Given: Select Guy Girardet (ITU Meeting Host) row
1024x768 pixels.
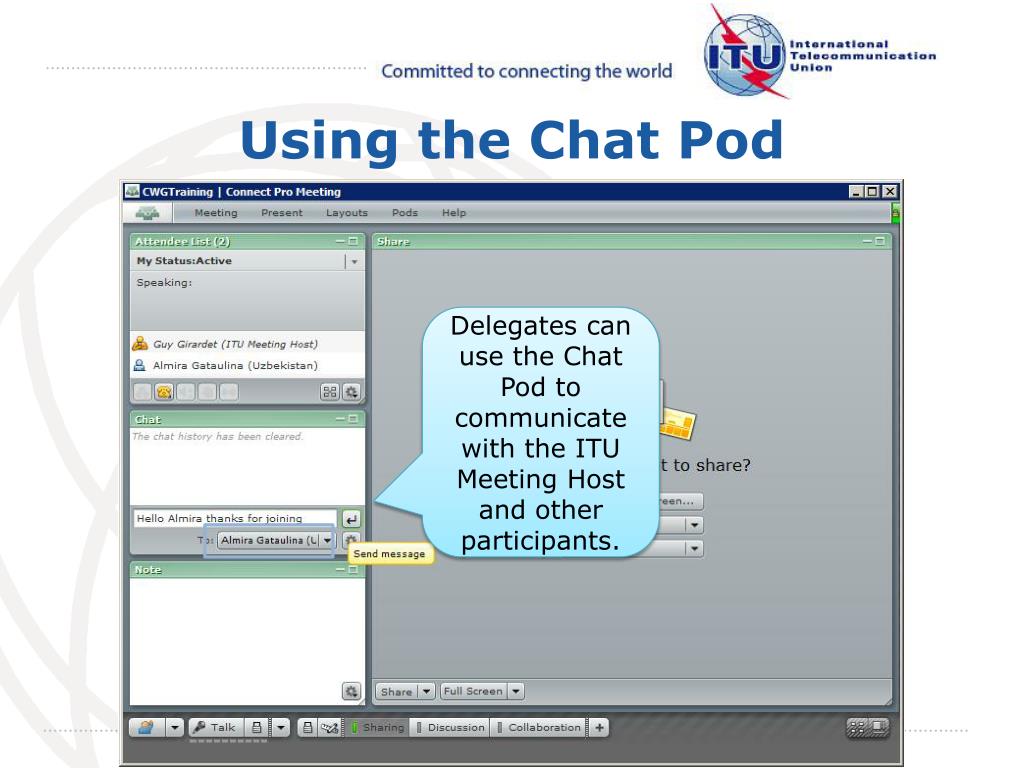Looking at the screenshot, I should point(248,344).
